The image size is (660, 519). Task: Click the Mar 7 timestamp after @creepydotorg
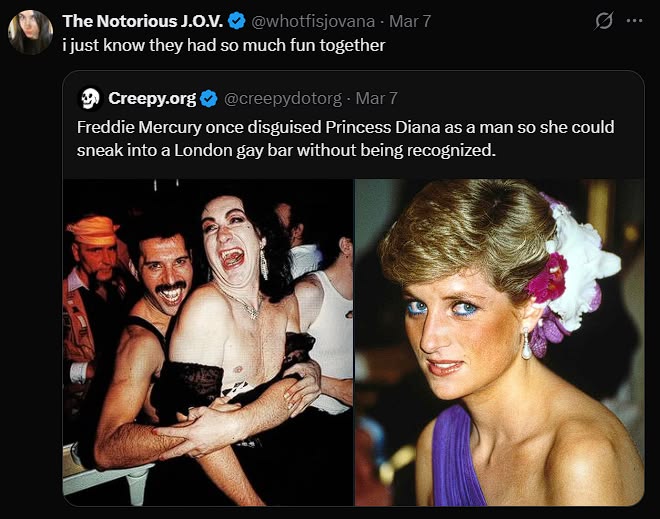[x=377, y=98]
